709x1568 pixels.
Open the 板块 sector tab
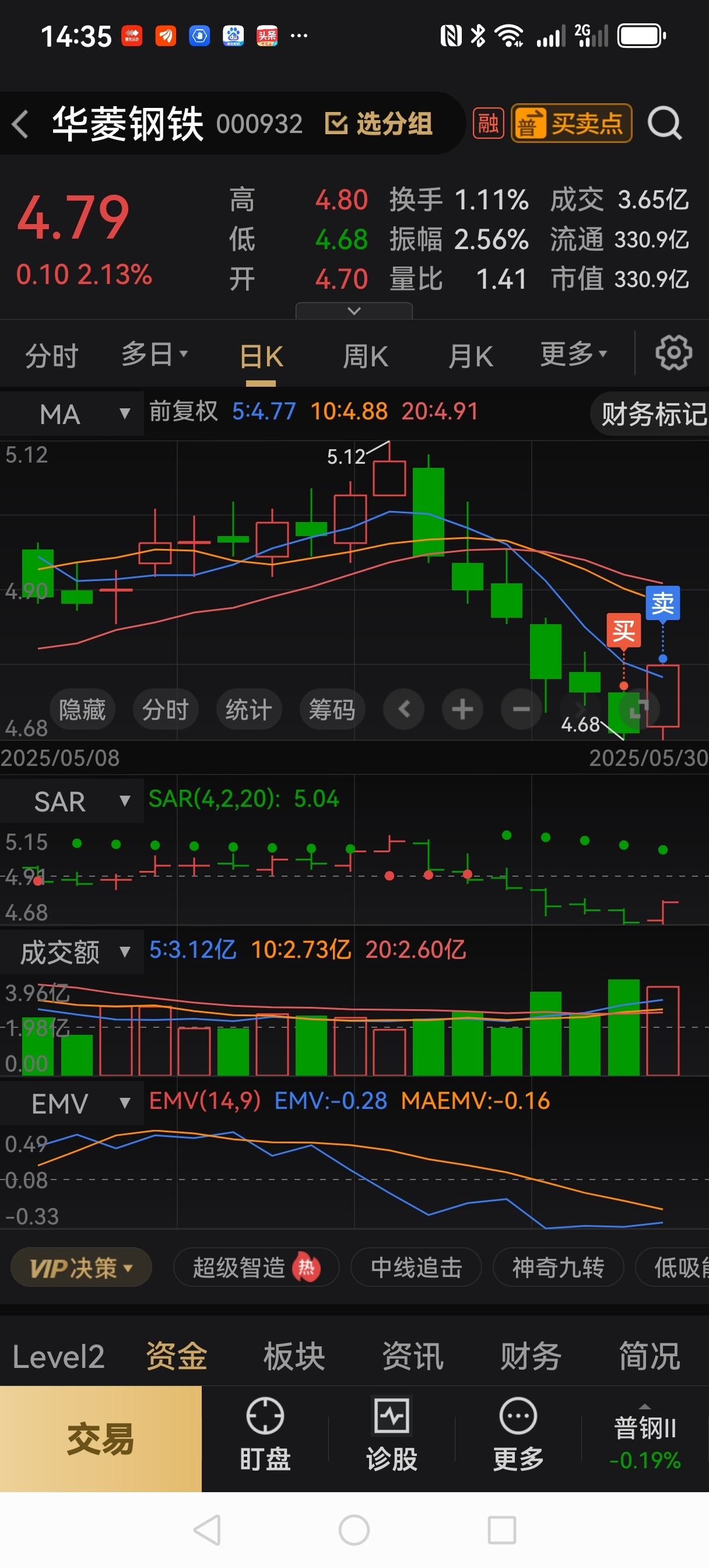294,1357
